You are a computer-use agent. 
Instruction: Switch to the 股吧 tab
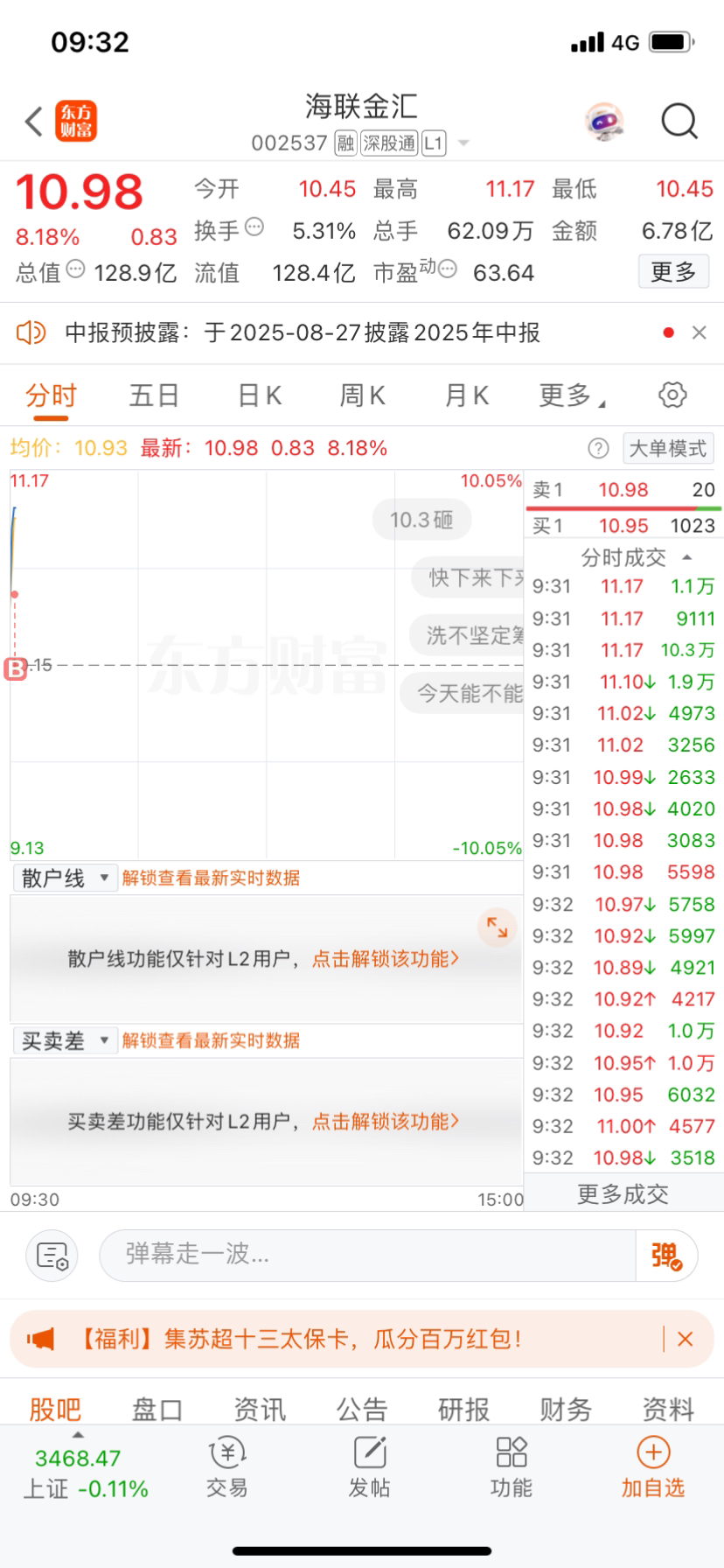[54, 1410]
